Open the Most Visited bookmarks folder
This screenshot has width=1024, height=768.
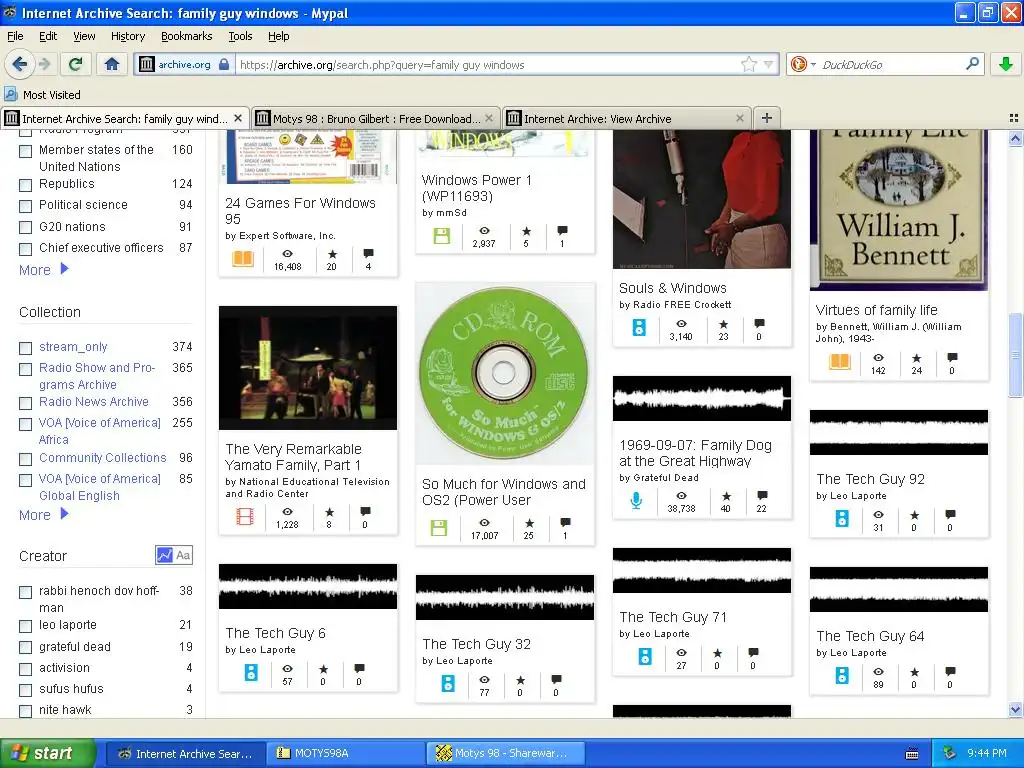(43, 95)
